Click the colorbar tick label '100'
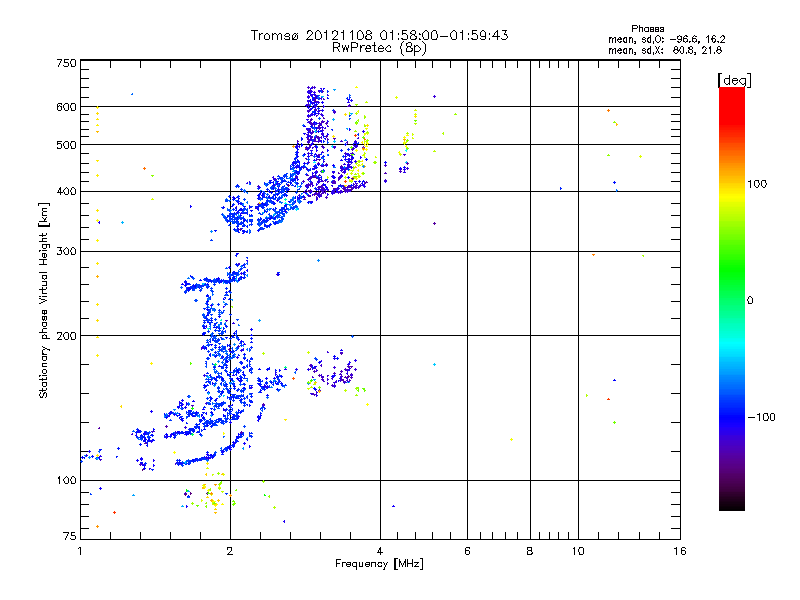Viewport: 800px width, 600px height. click(x=757, y=184)
